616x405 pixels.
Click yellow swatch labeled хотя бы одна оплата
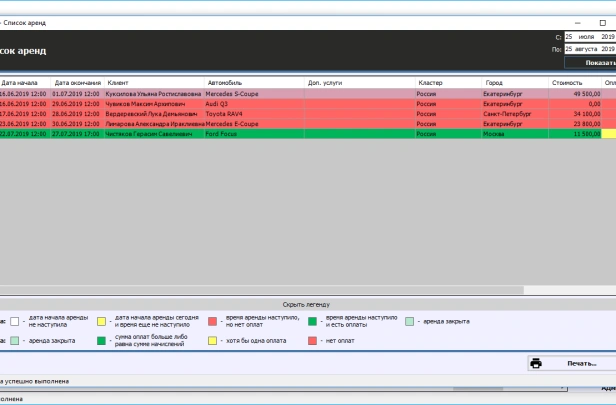(x=211, y=341)
